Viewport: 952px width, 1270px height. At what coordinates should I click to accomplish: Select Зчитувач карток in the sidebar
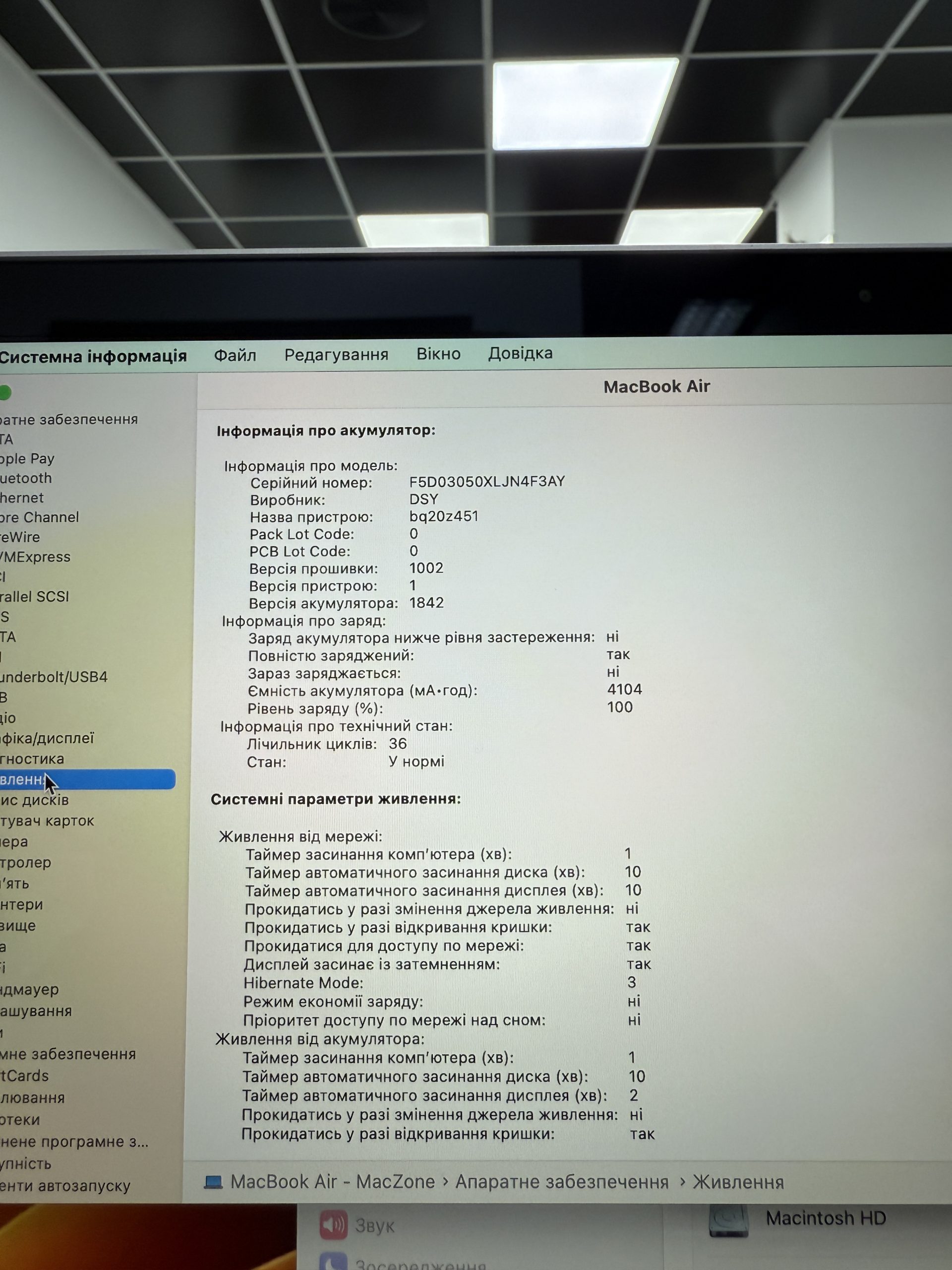coord(47,821)
